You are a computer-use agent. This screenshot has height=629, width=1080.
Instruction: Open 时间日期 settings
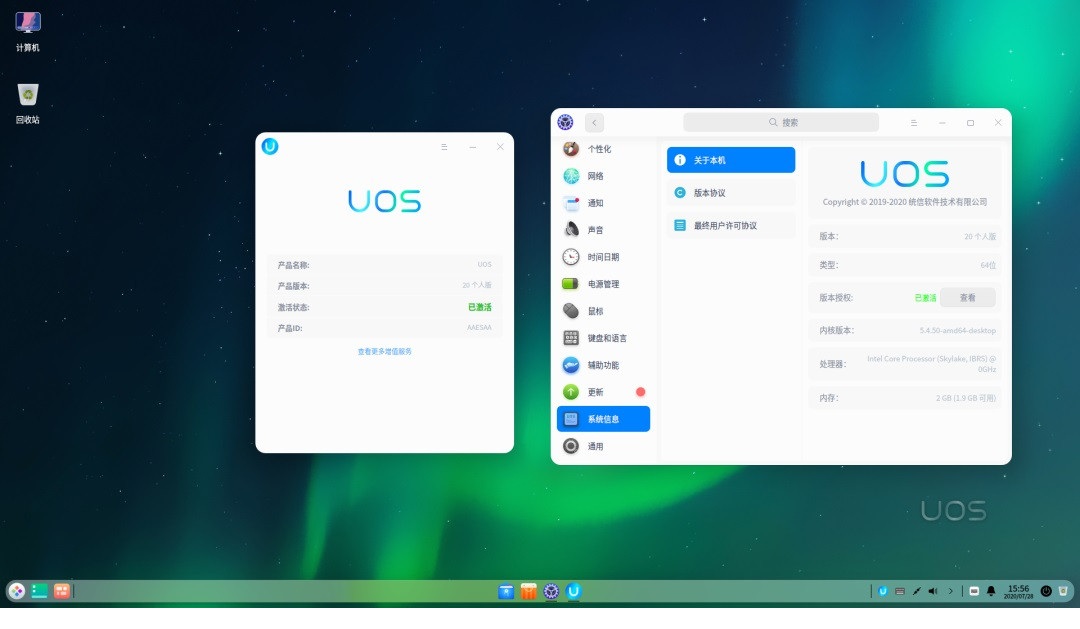point(603,257)
